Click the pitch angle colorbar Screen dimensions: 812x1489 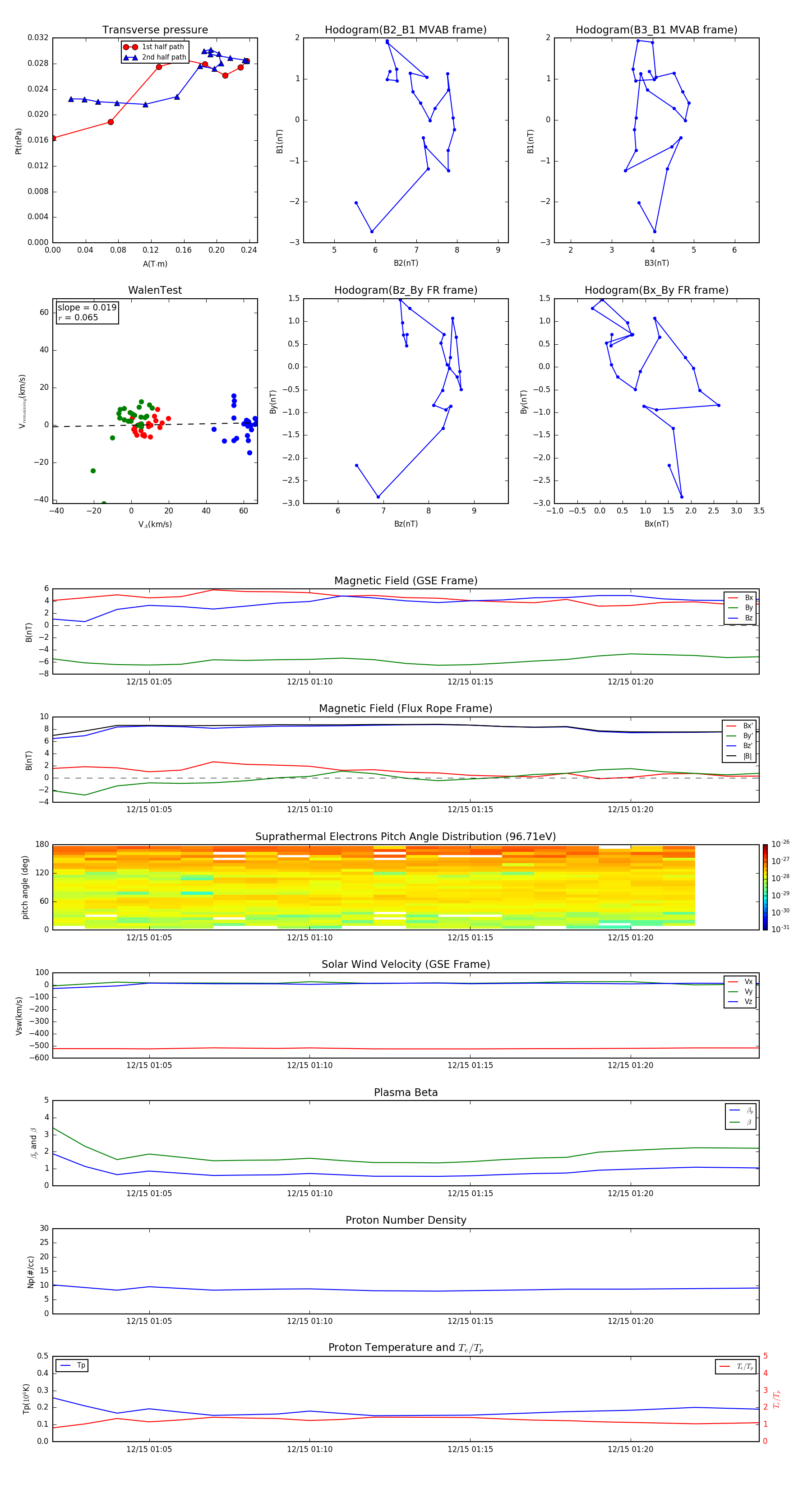pyautogui.click(x=765, y=887)
